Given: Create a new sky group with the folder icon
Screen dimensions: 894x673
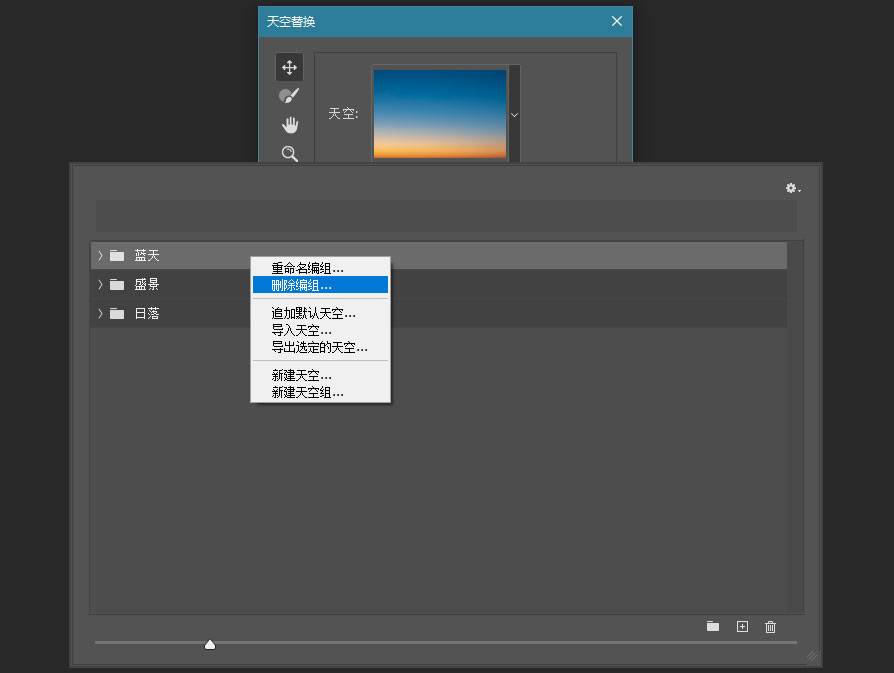Looking at the screenshot, I should 713,627.
